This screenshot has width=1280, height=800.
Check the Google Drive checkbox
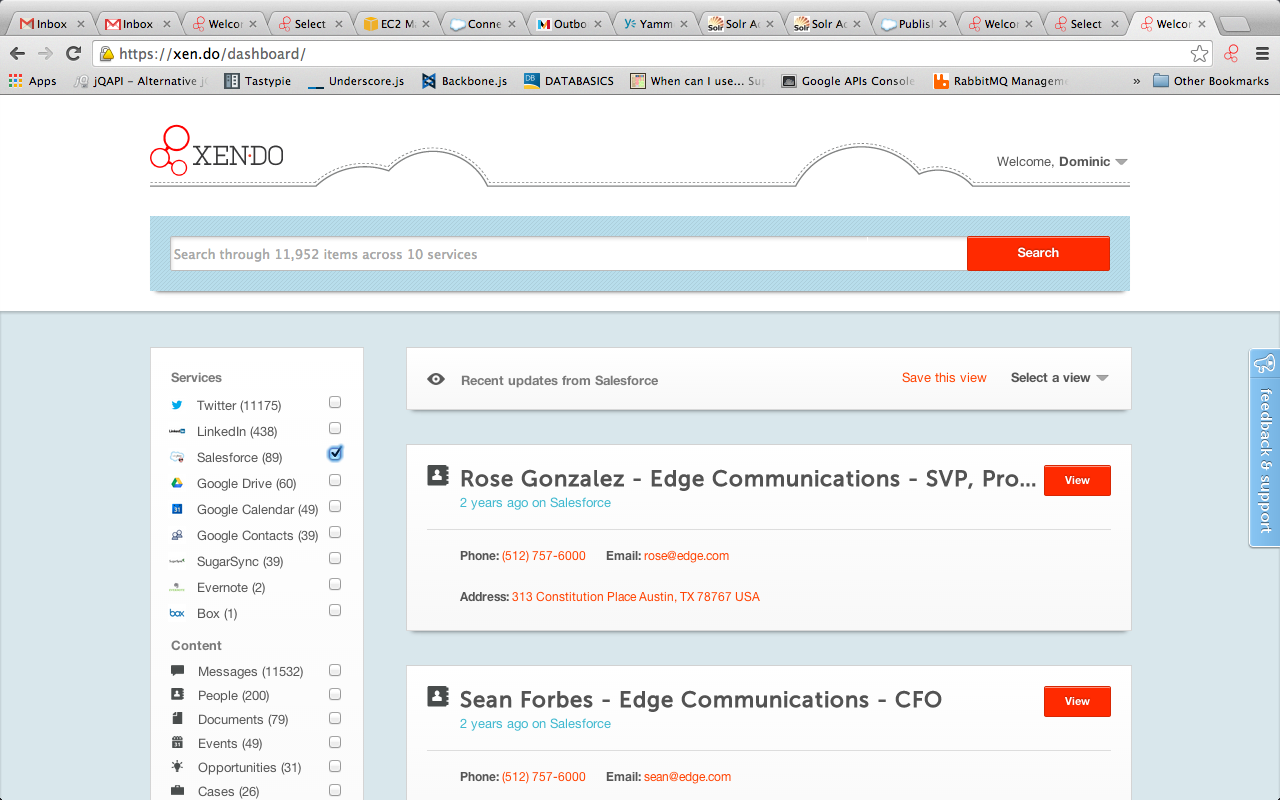[x=335, y=480]
